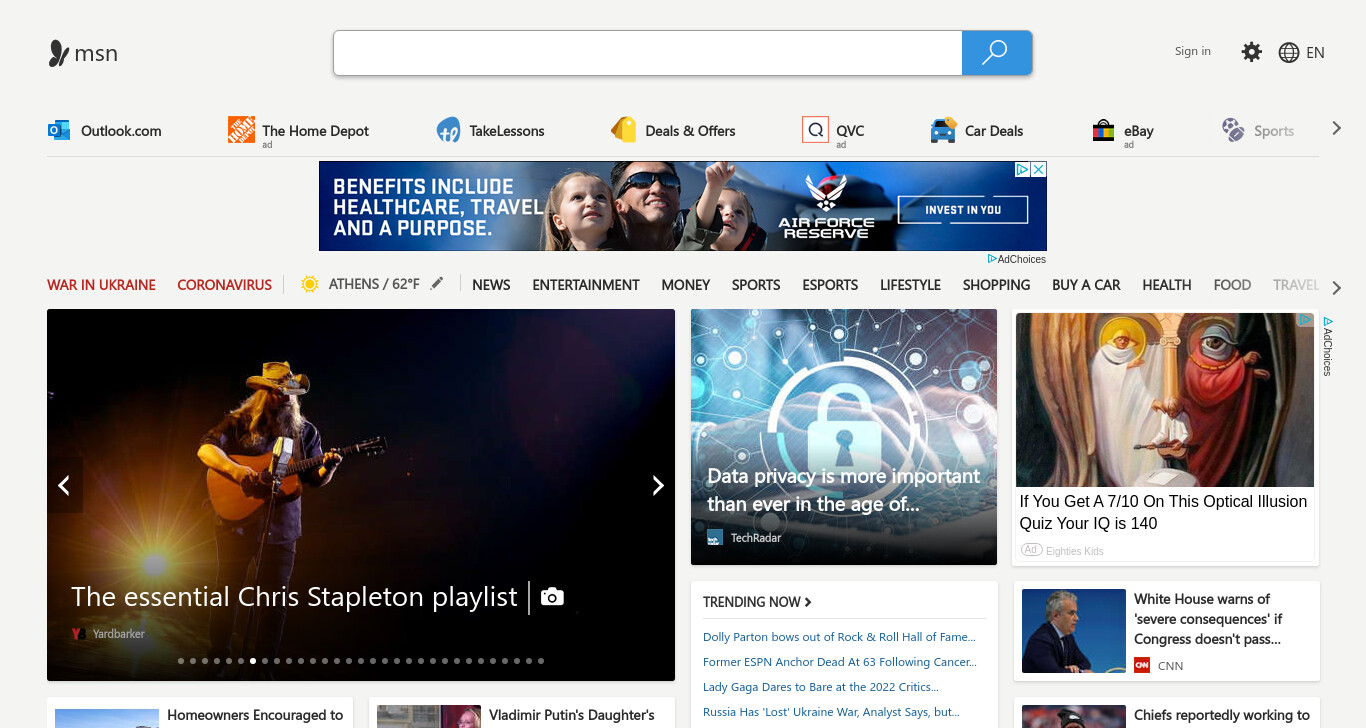Open the BUY A CAR category
1366x728 pixels.
point(1086,285)
